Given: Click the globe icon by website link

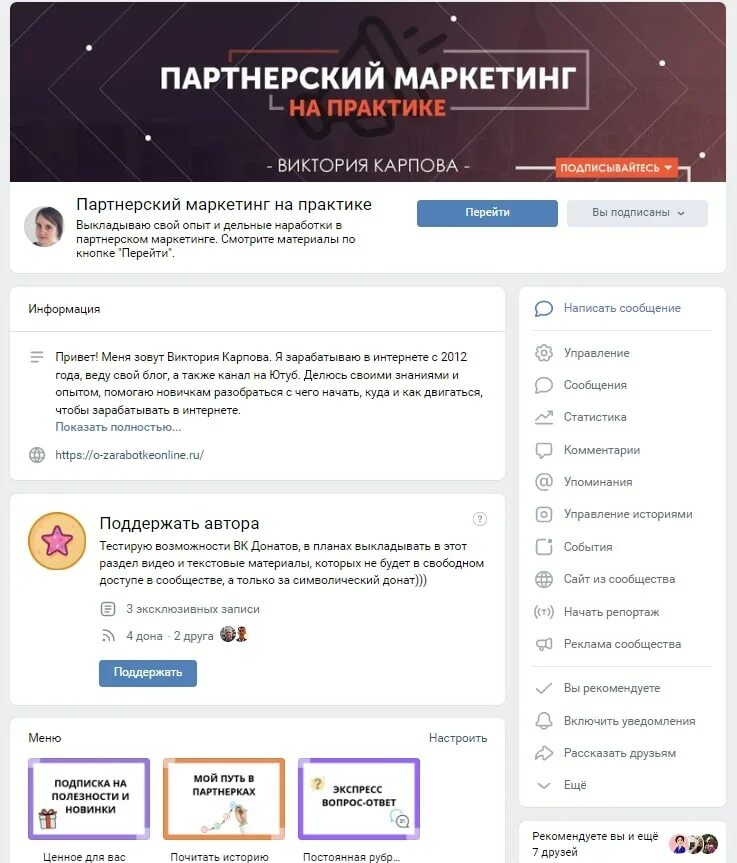Looking at the screenshot, I should [x=37, y=455].
